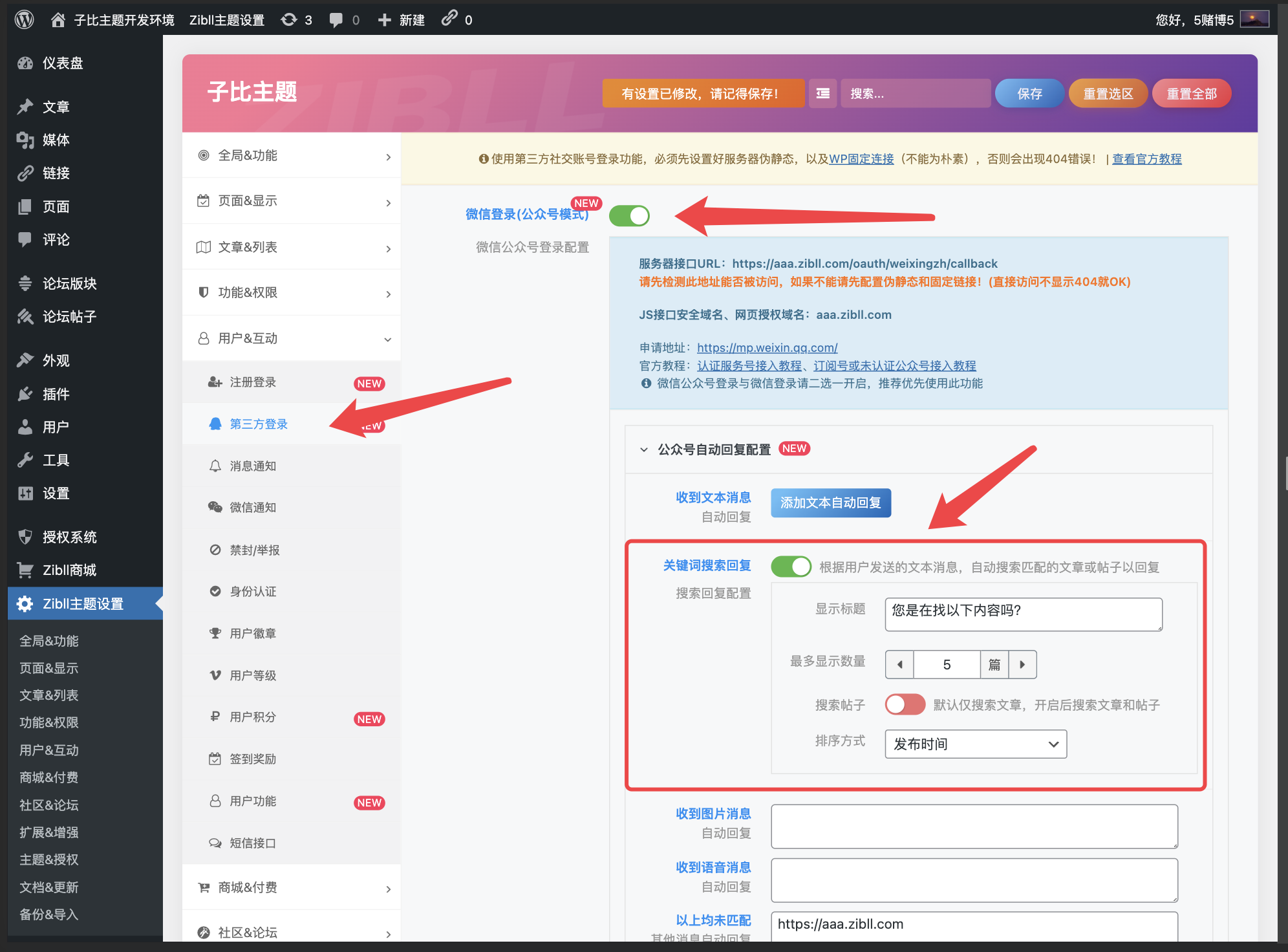Click the WordPress logo in the admin bar
This screenshot has height=952, width=1288.
pos(24,19)
